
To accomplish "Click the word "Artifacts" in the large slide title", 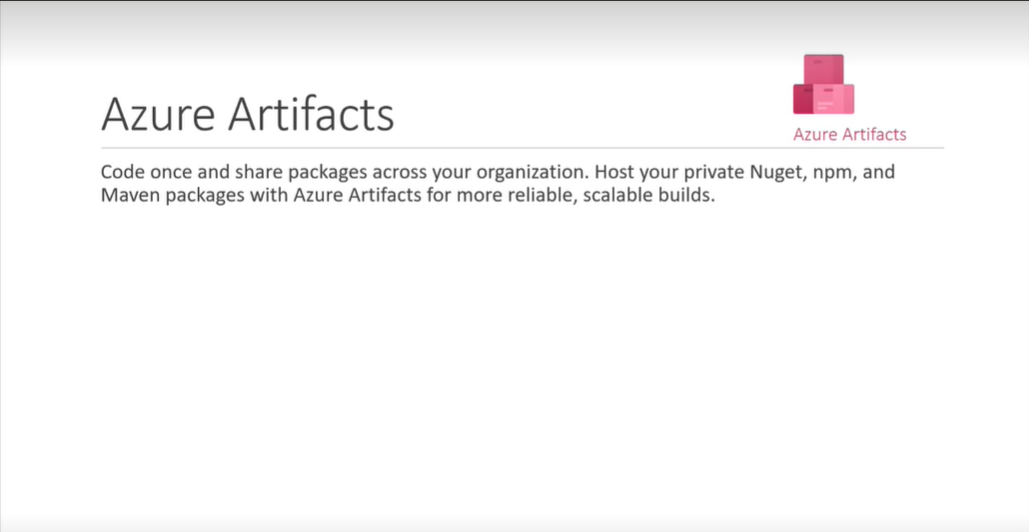I will (311, 115).
